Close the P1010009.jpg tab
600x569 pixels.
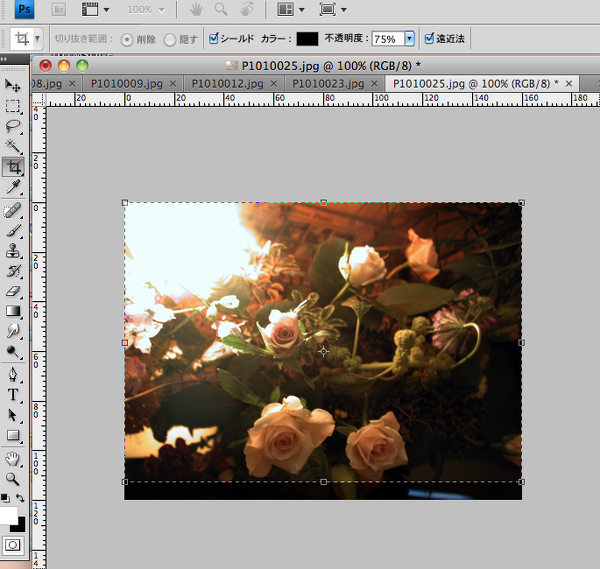pos(173,84)
